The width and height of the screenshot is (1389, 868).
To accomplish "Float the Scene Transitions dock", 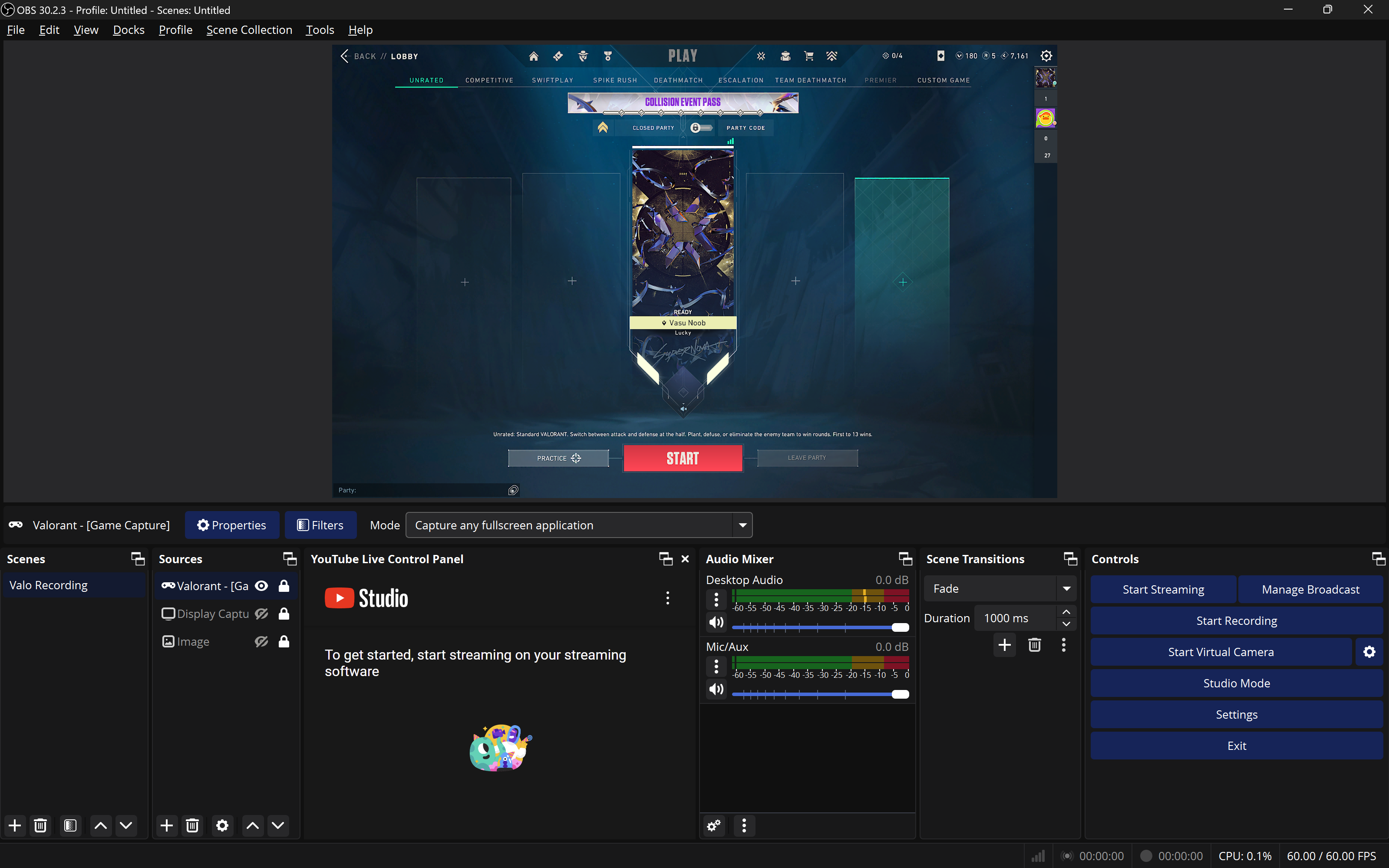I will tap(1070, 558).
